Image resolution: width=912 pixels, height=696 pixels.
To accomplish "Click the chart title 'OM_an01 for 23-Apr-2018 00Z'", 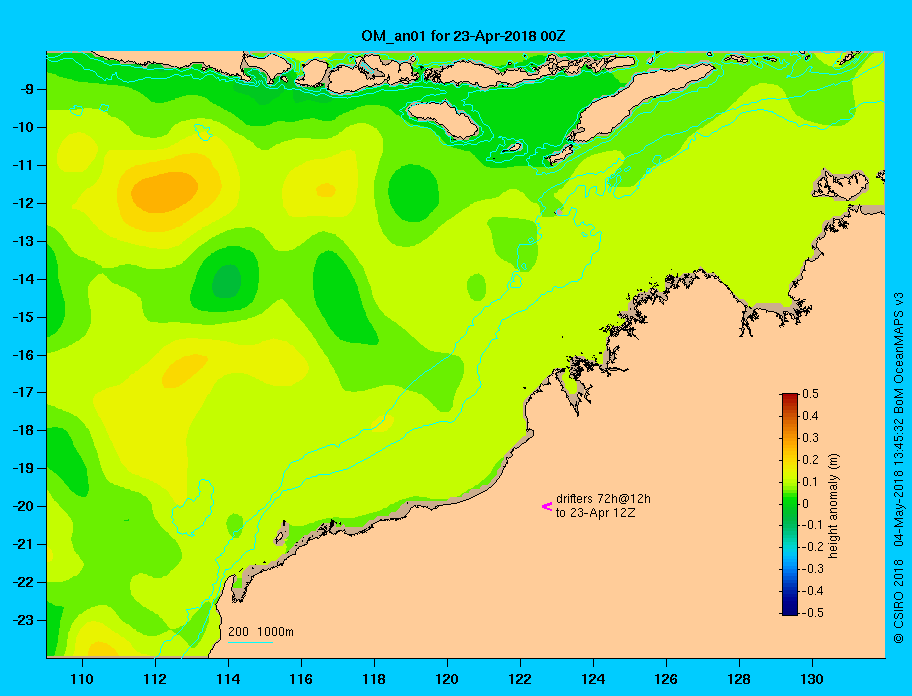I will pos(463,36).
